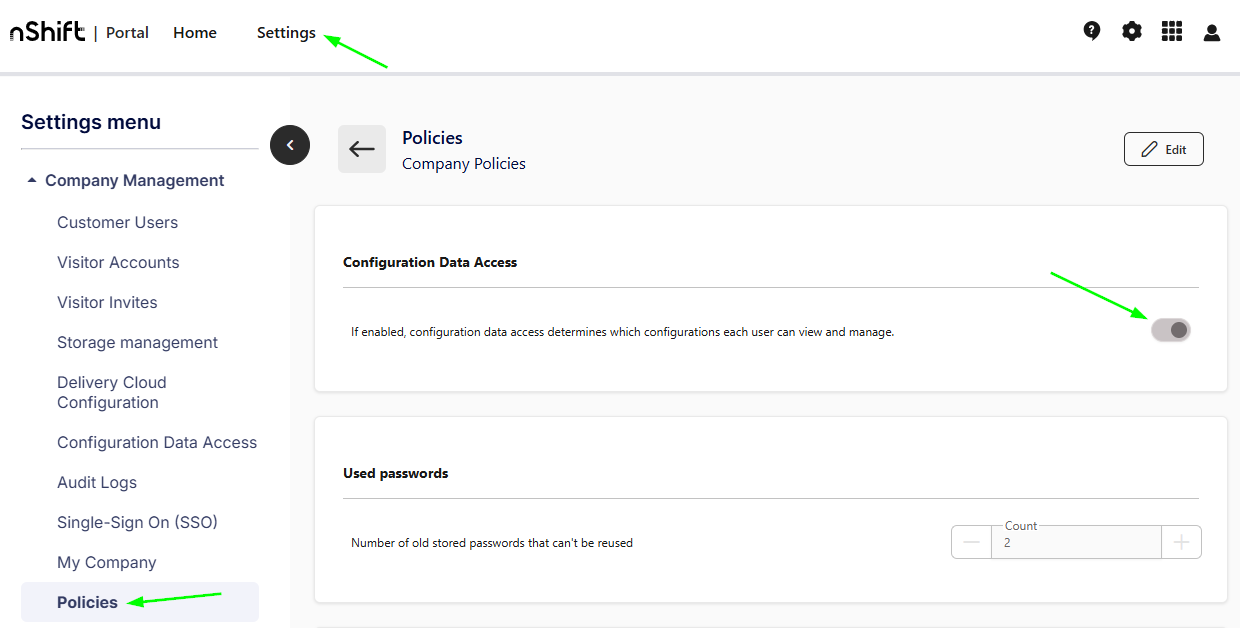Screen dimensions: 1240x628
Task: Open the help icon in the top bar
Action: pos(1091,31)
